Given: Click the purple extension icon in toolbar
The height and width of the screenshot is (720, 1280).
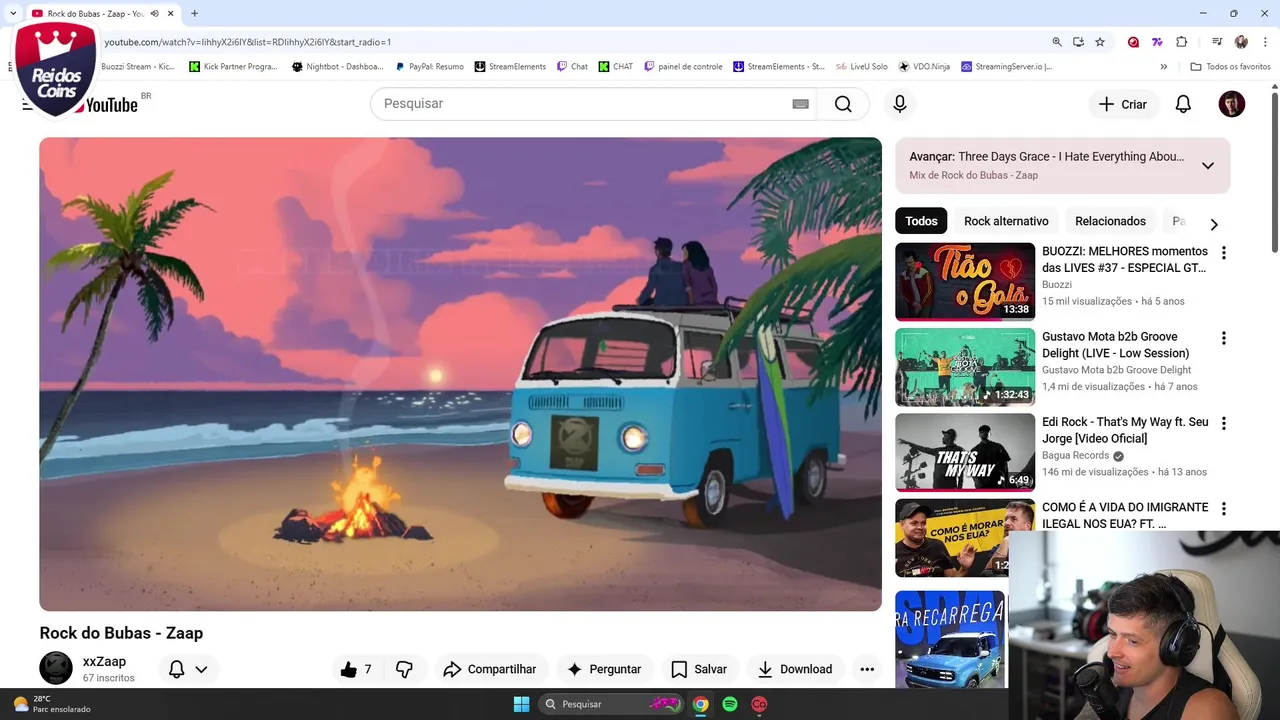Looking at the screenshot, I should pos(1157,42).
